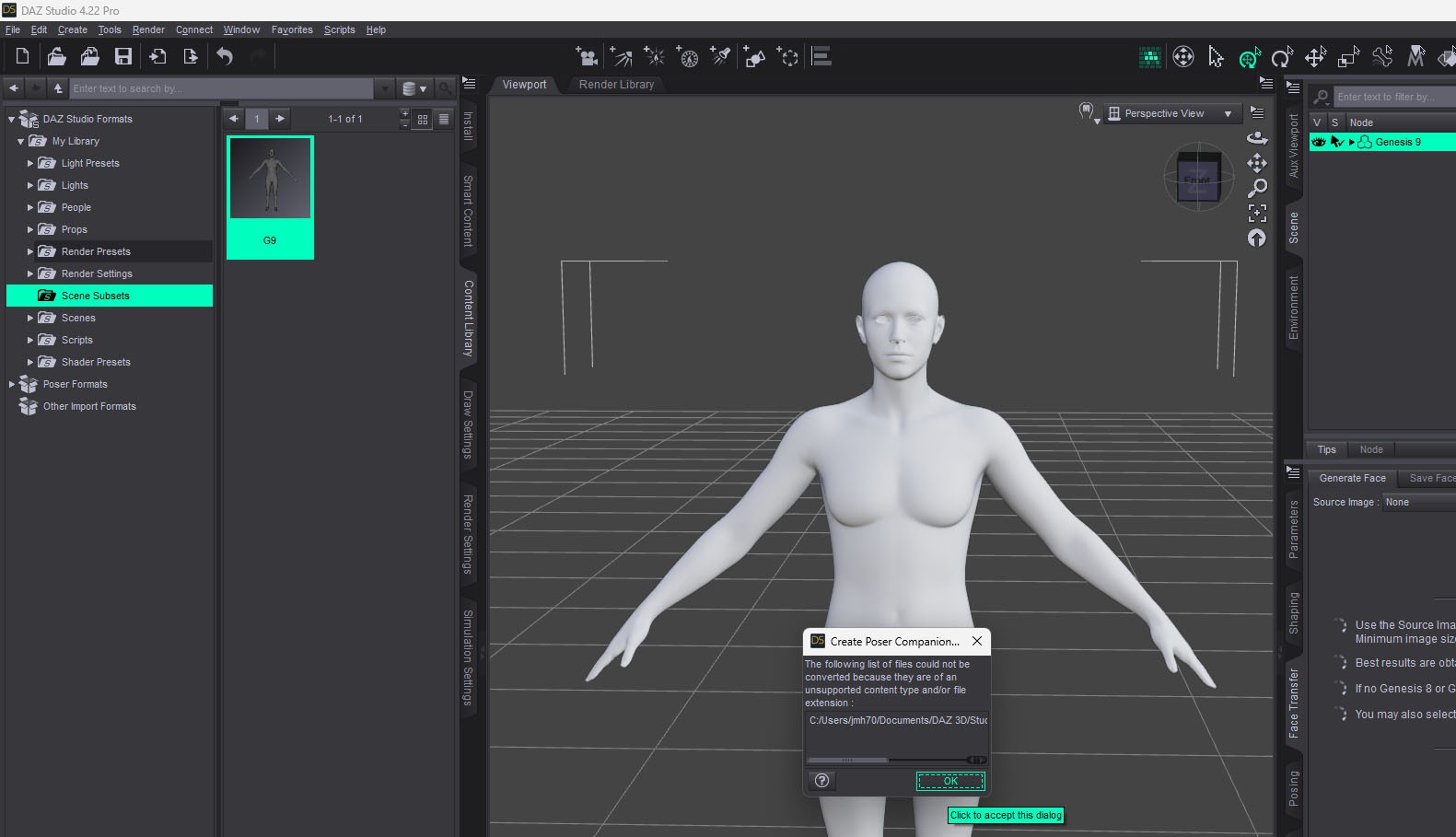Open the Scripts menu
Image resolution: width=1456 pixels, height=837 pixels.
tap(339, 29)
